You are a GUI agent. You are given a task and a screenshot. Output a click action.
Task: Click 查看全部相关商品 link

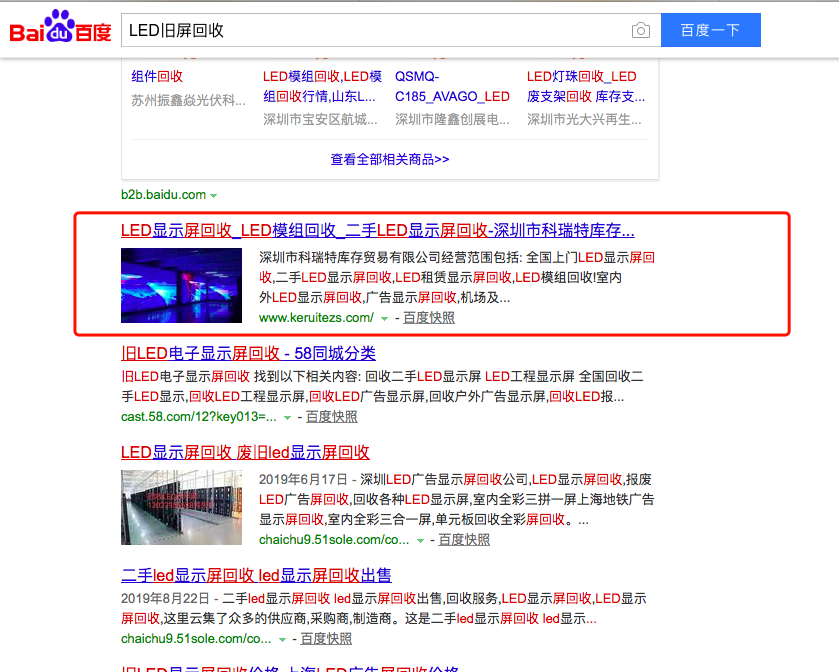[x=390, y=159]
